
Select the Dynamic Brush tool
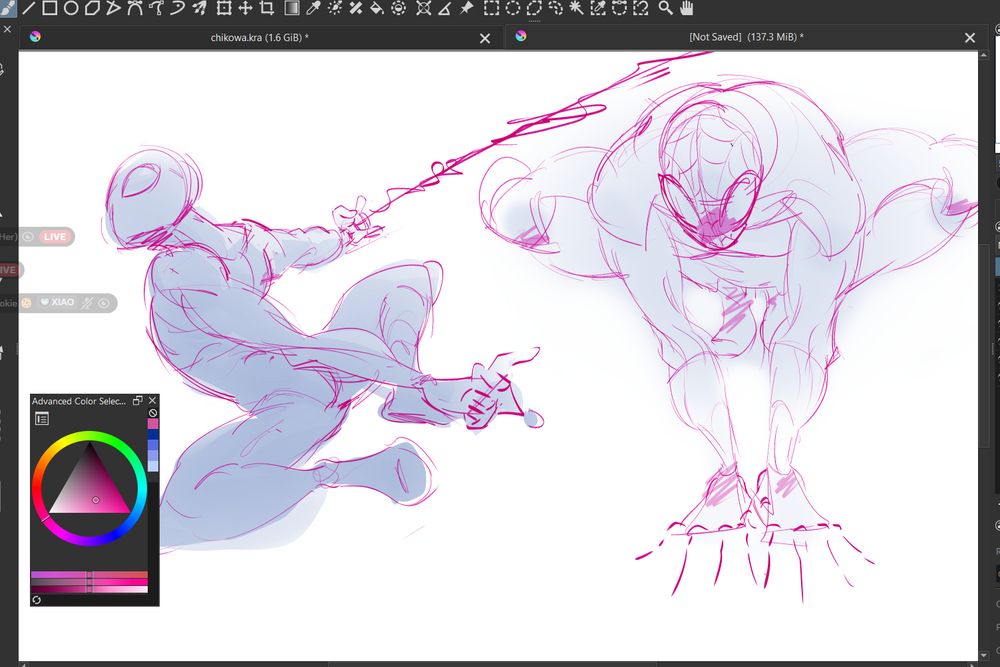click(x=178, y=8)
